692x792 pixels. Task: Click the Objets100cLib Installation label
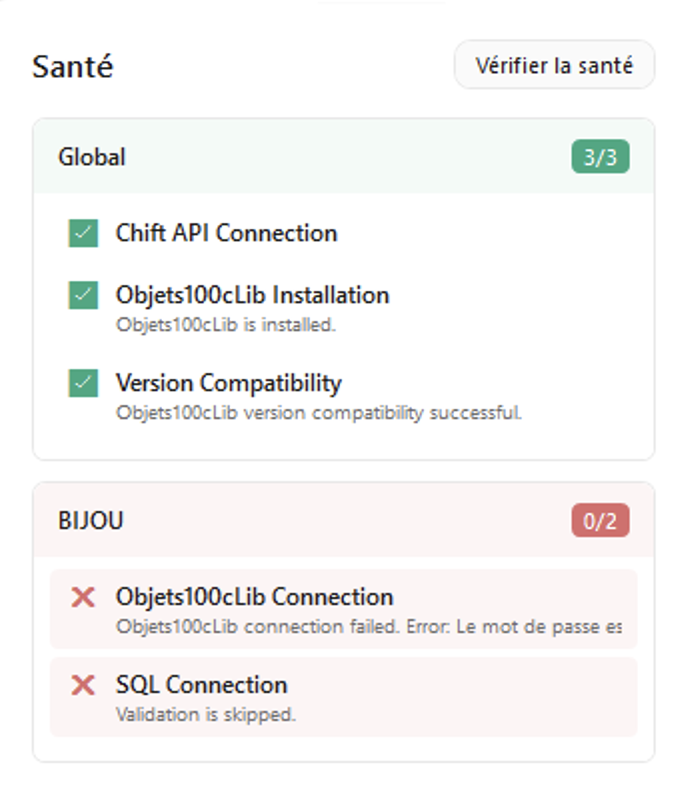tap(253, 295)
